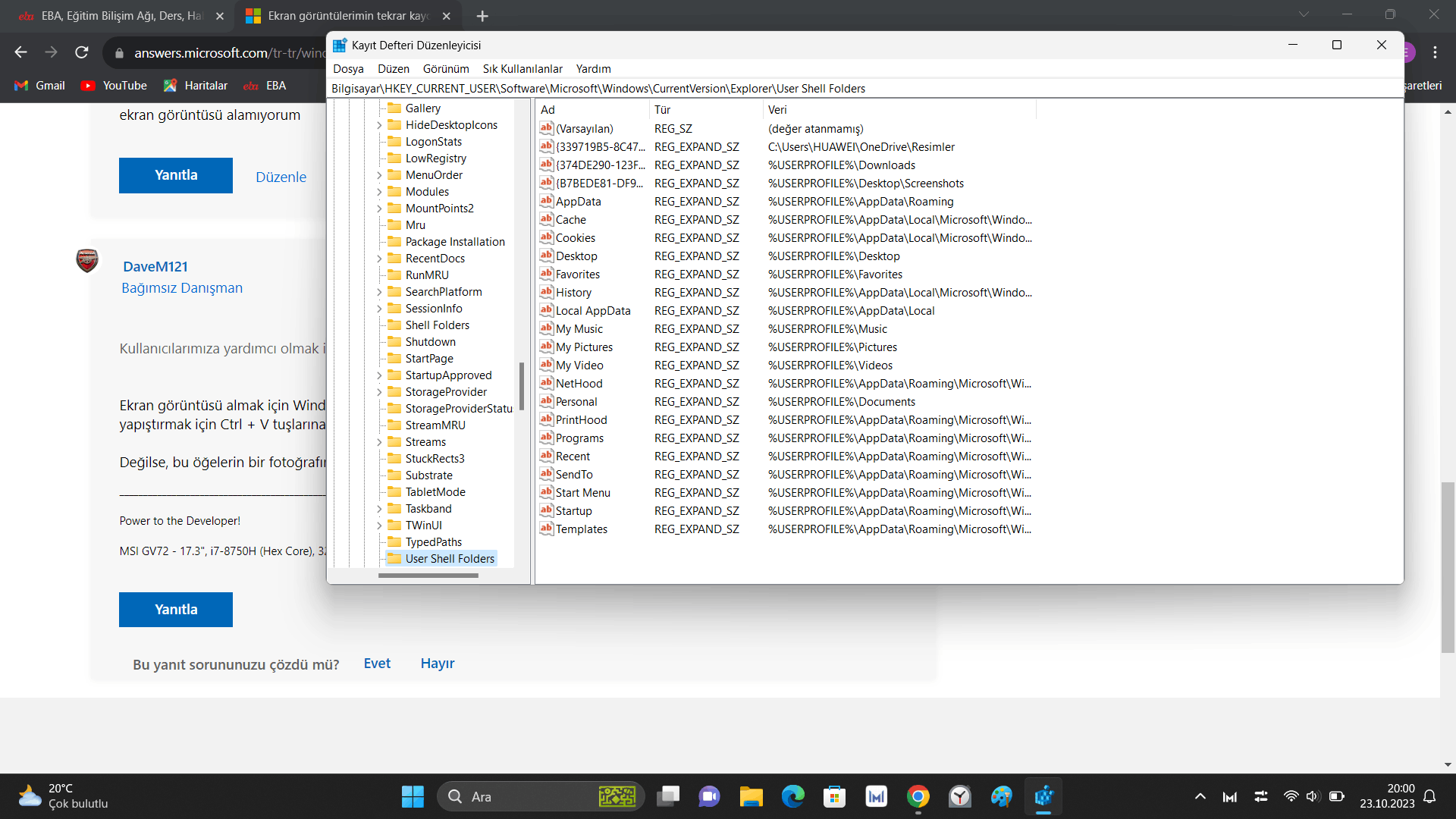
Task: Click the Hayır feedback link
Action: [437, 664]
